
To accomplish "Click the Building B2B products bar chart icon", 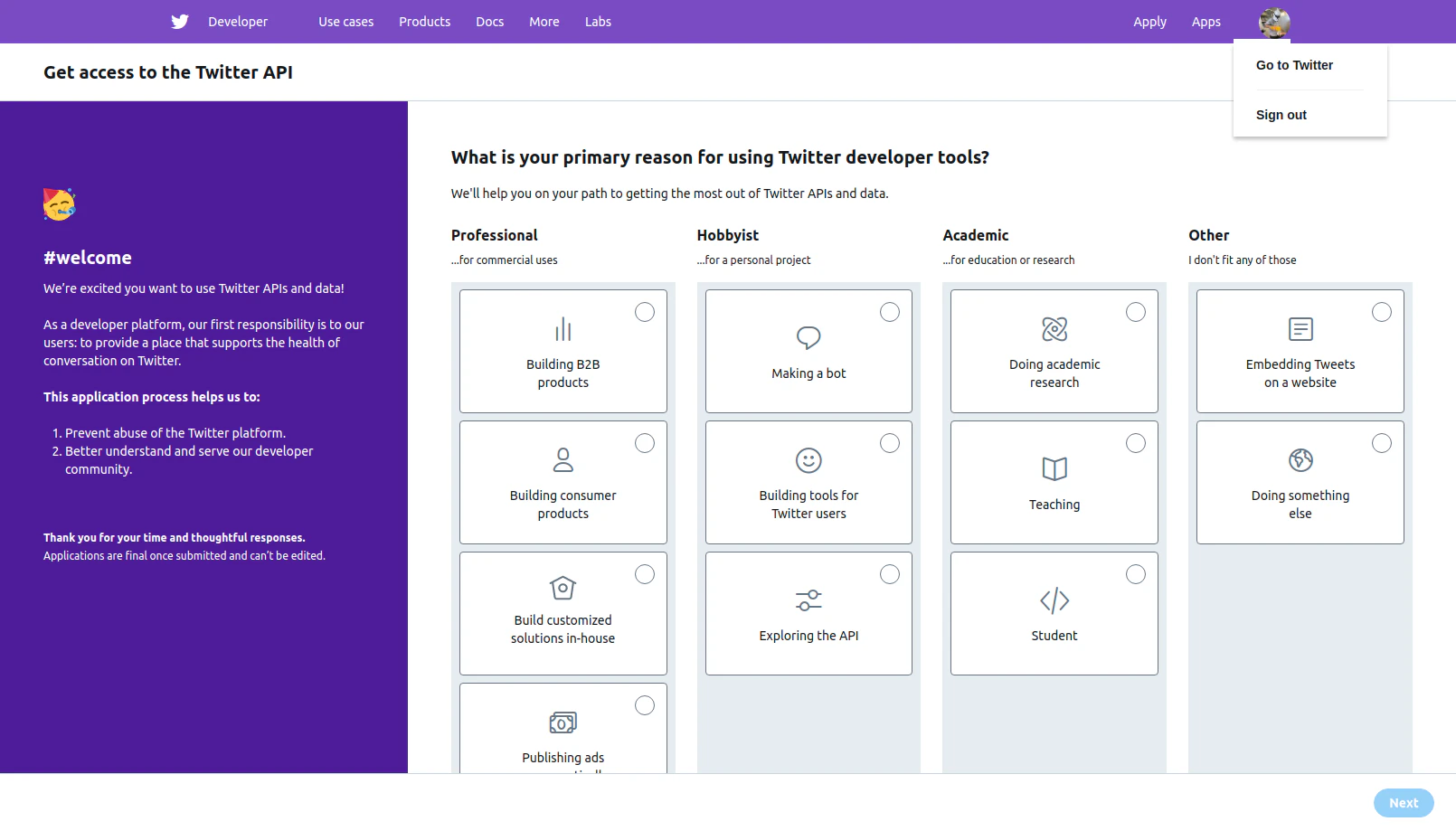I will tap(563, 329).
